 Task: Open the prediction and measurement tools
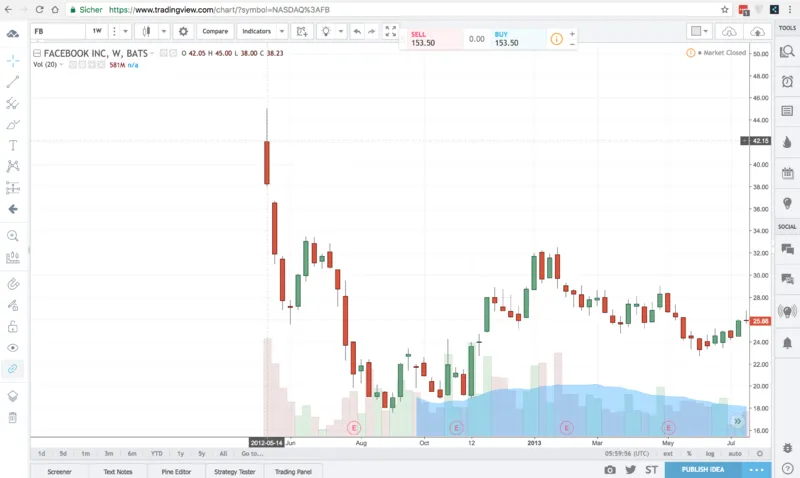point(13,188)
